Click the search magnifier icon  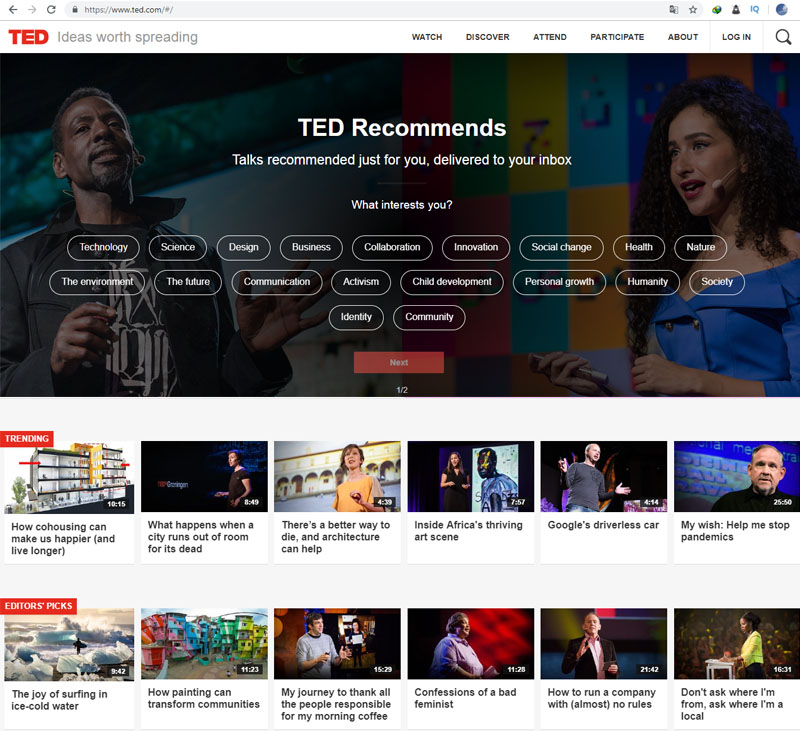coord(783,36)
